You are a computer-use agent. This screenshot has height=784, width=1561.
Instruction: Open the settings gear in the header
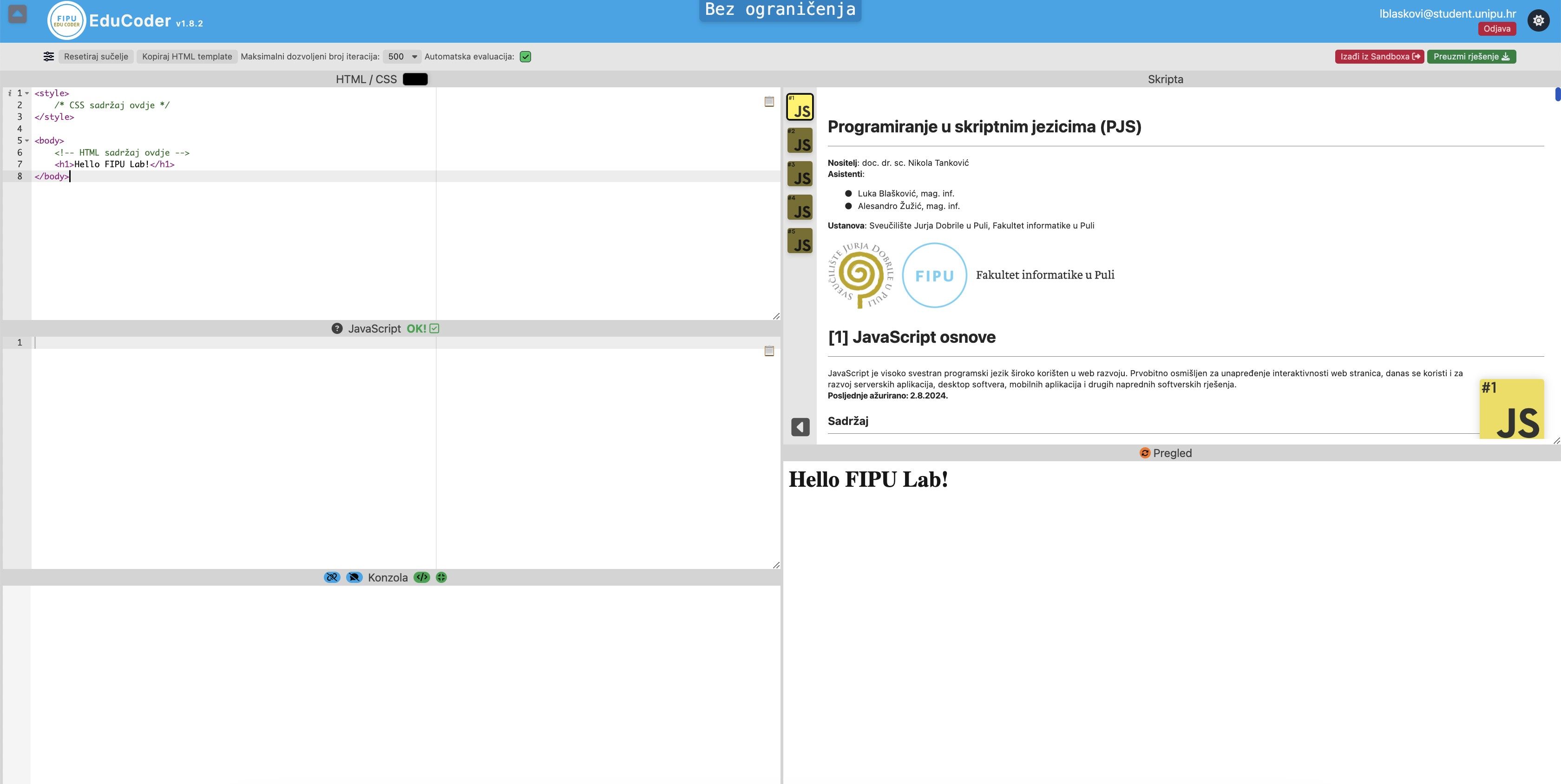[x=1538, y=20]
